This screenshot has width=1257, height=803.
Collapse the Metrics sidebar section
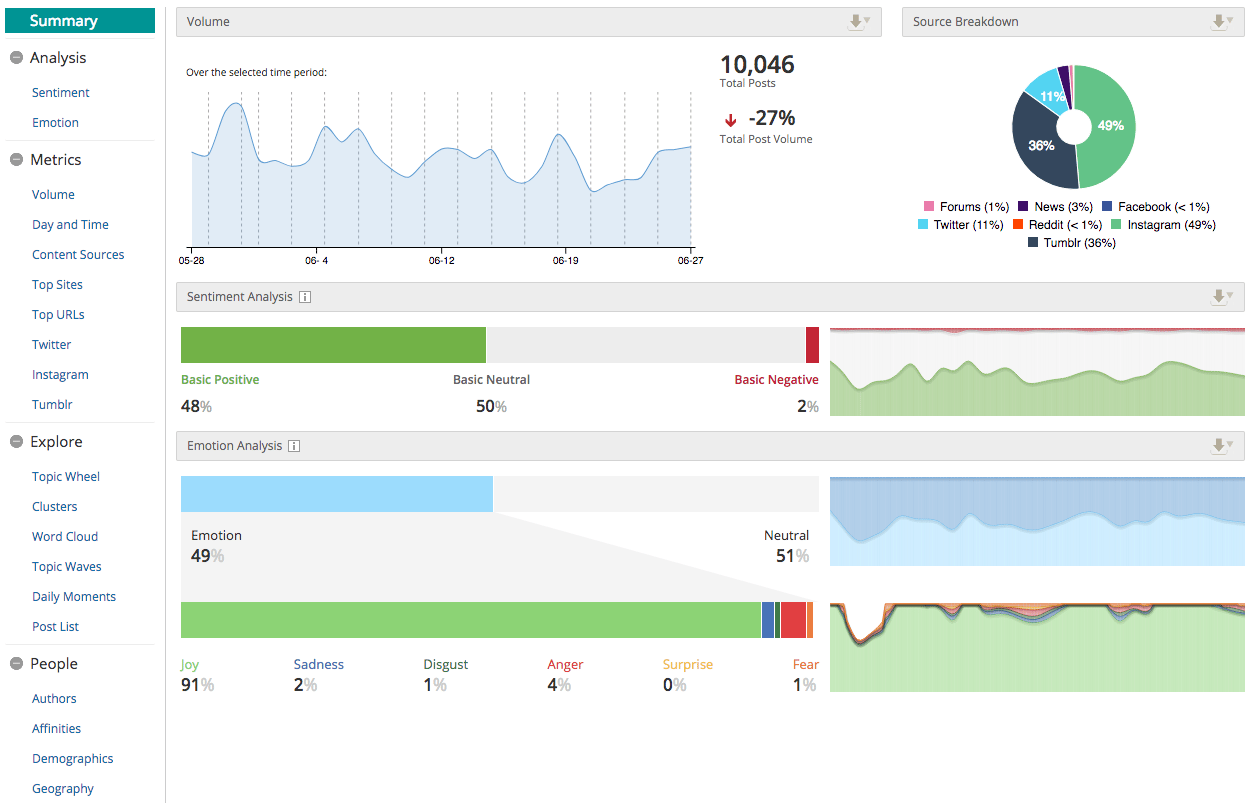pos(16,160)
